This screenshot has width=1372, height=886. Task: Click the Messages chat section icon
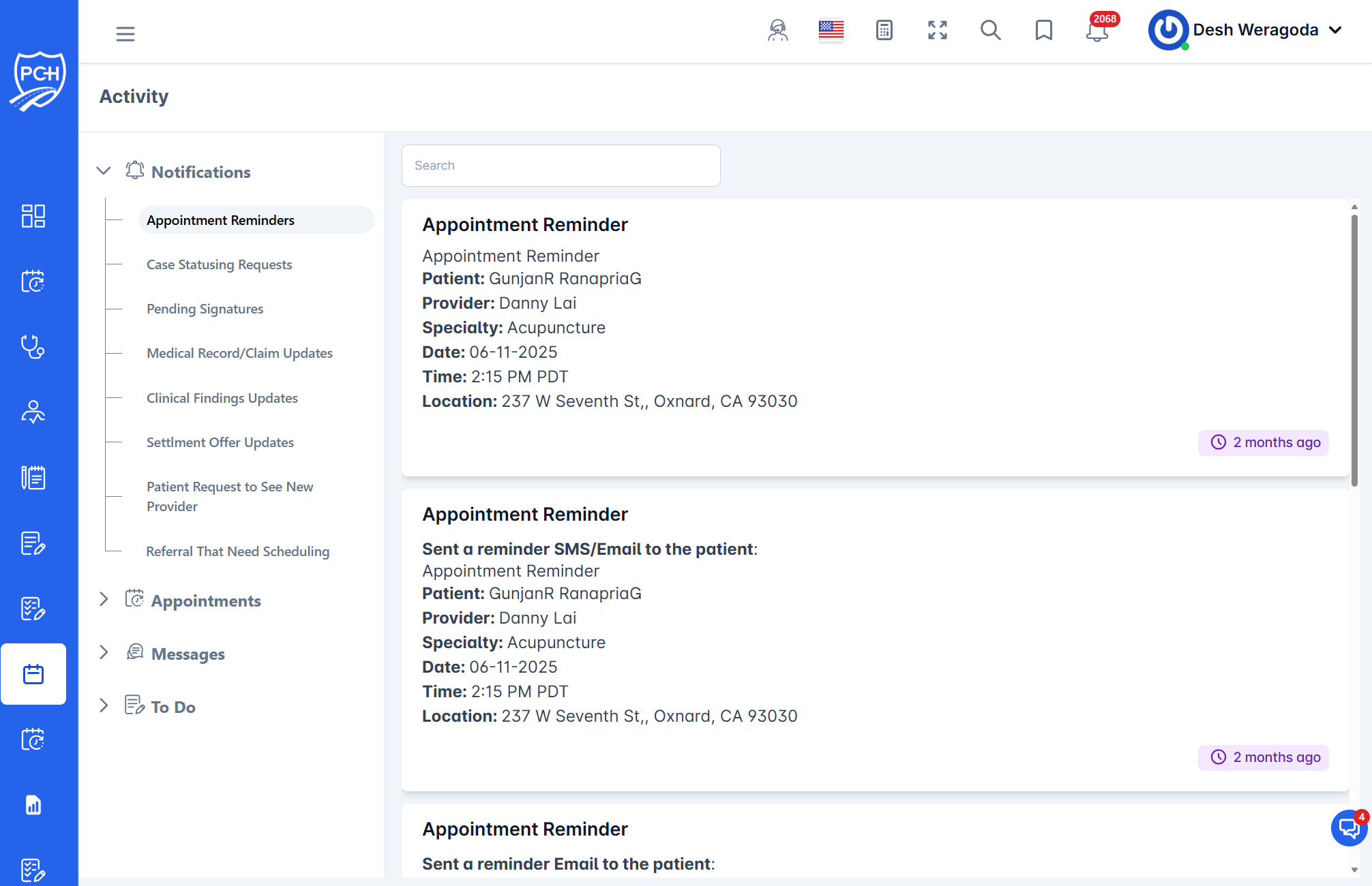[x=134, y=652]
